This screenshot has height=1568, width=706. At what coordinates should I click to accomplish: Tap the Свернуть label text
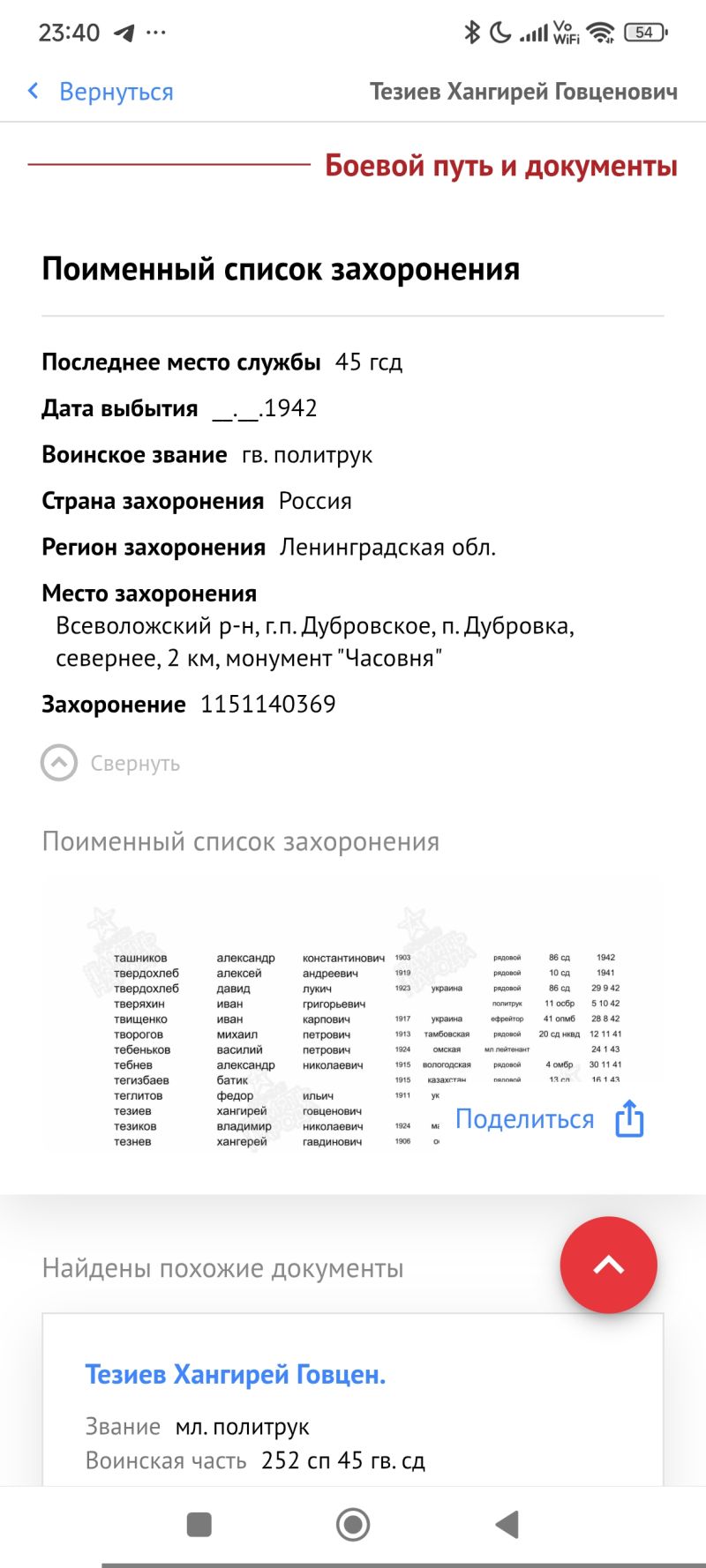(135, 764)
